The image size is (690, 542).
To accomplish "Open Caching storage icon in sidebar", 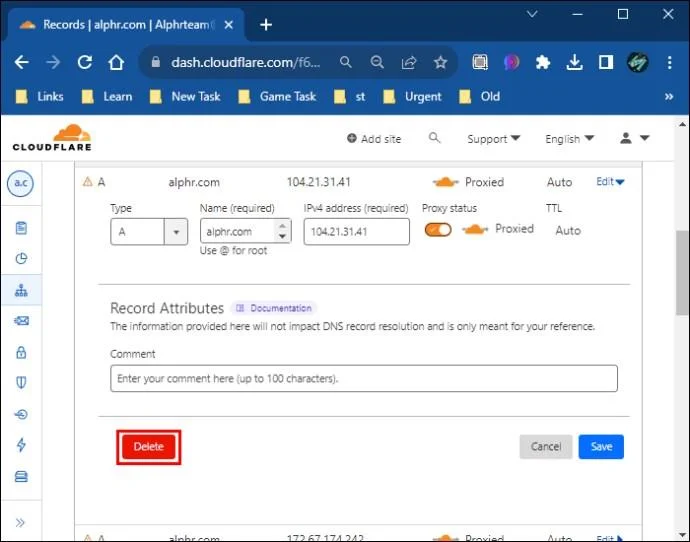I will [21, 476].
